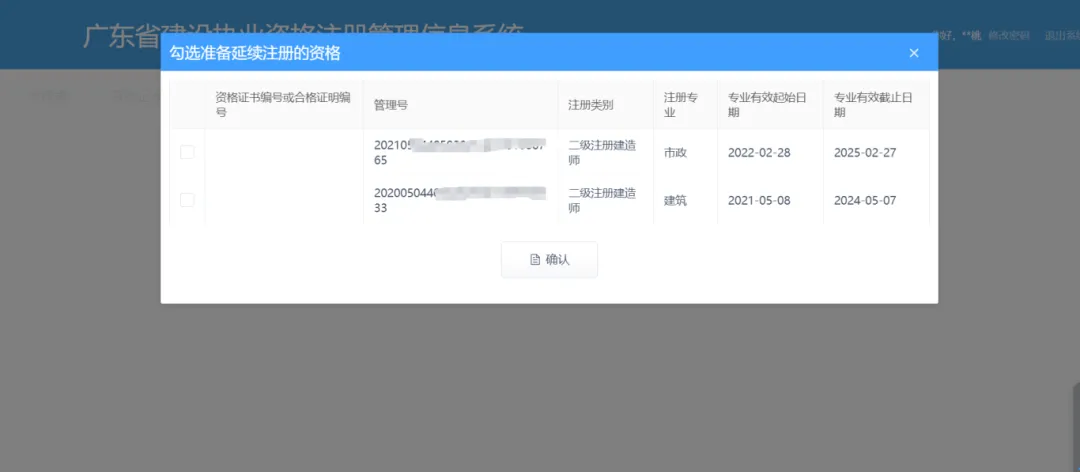The height and width of the screenshot is (472, 1080).
Task: Click the 2021-05-08 start date cell
Action: tap(759, 201)
